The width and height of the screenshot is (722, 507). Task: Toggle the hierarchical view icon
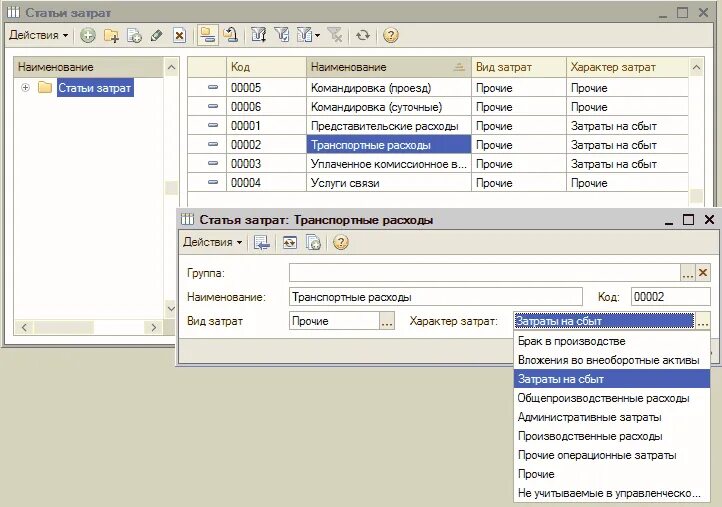pyautogui.click(x=208, y=35)
